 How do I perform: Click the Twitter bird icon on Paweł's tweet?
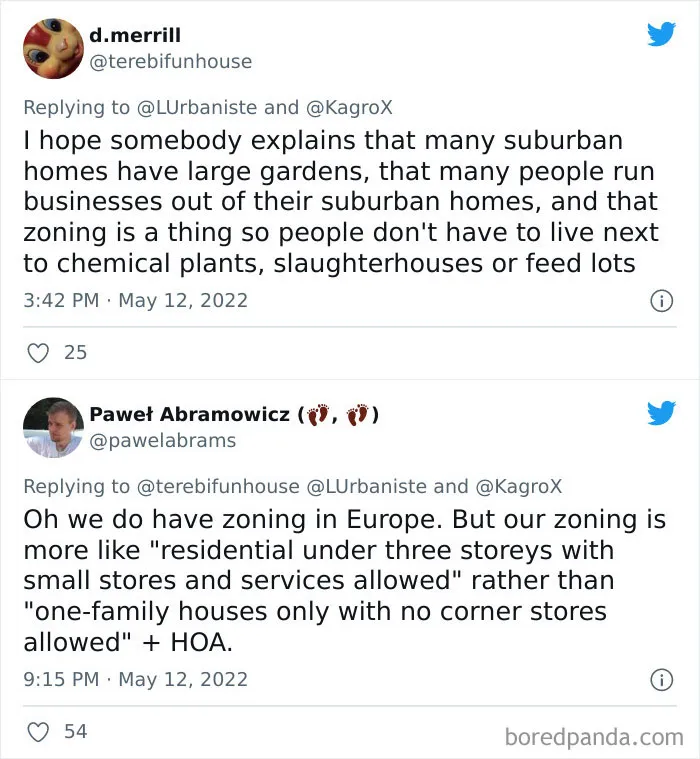[x=661, y=412]
